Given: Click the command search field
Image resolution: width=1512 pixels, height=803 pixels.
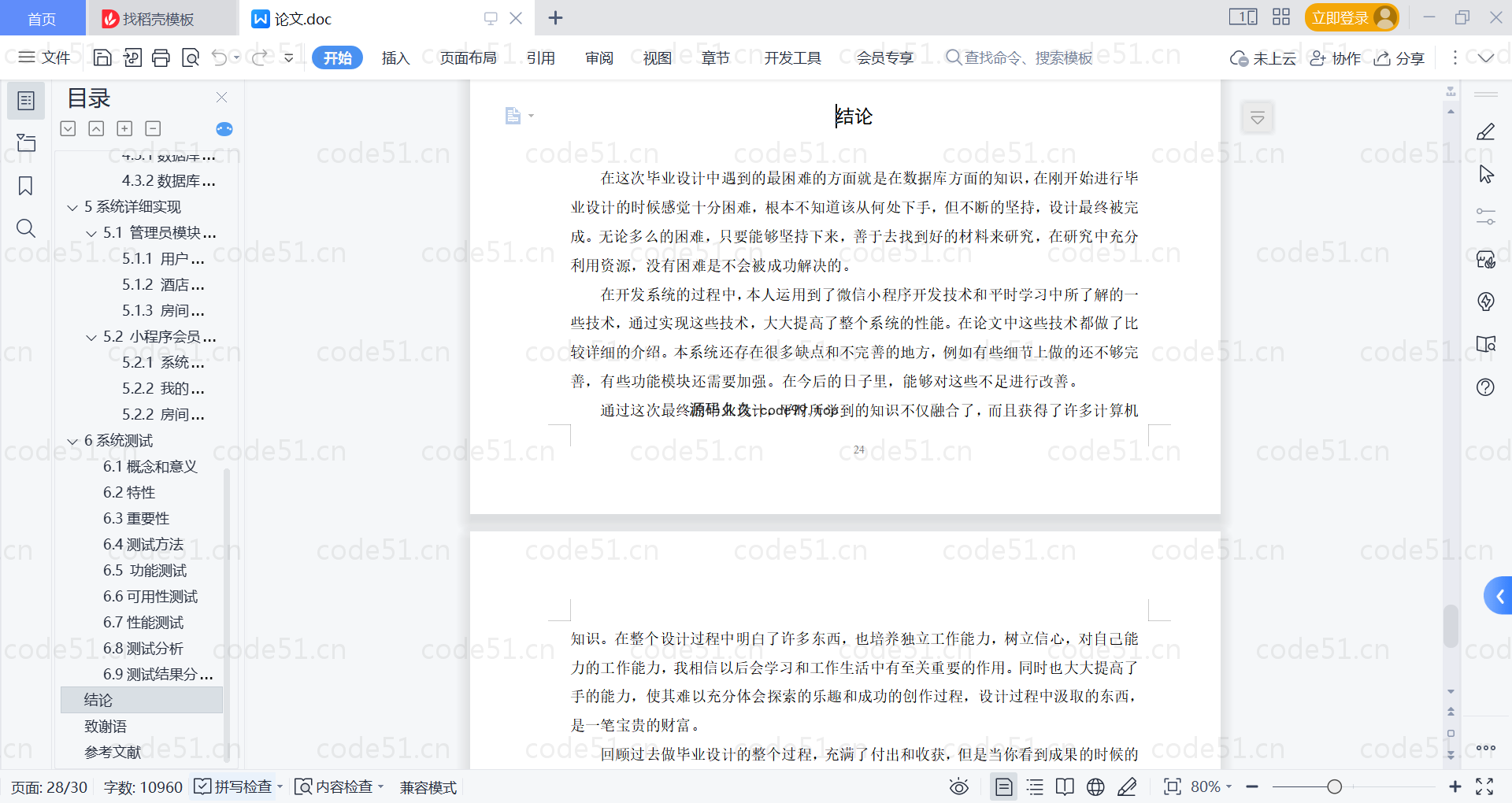Looking at the screenshot, I should coord(1020,57).
